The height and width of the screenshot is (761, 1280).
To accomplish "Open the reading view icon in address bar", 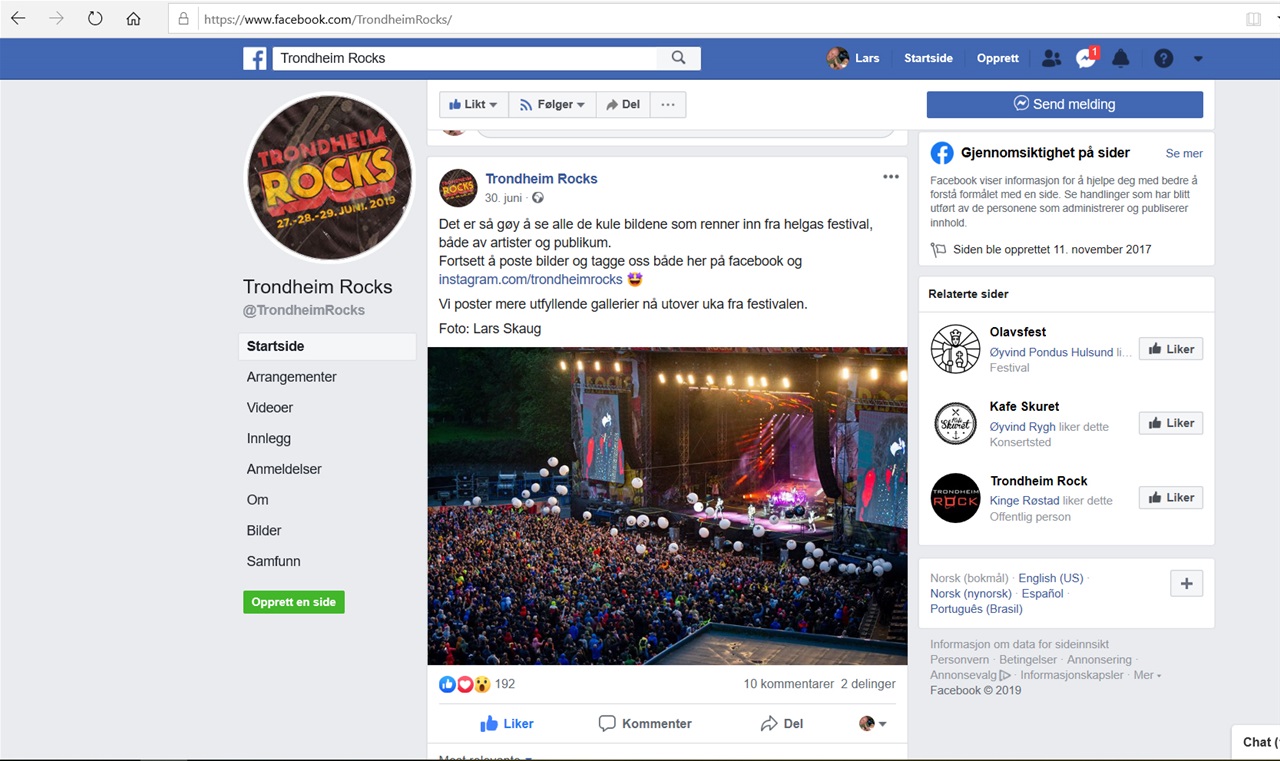I will (x=1253, y=19).
